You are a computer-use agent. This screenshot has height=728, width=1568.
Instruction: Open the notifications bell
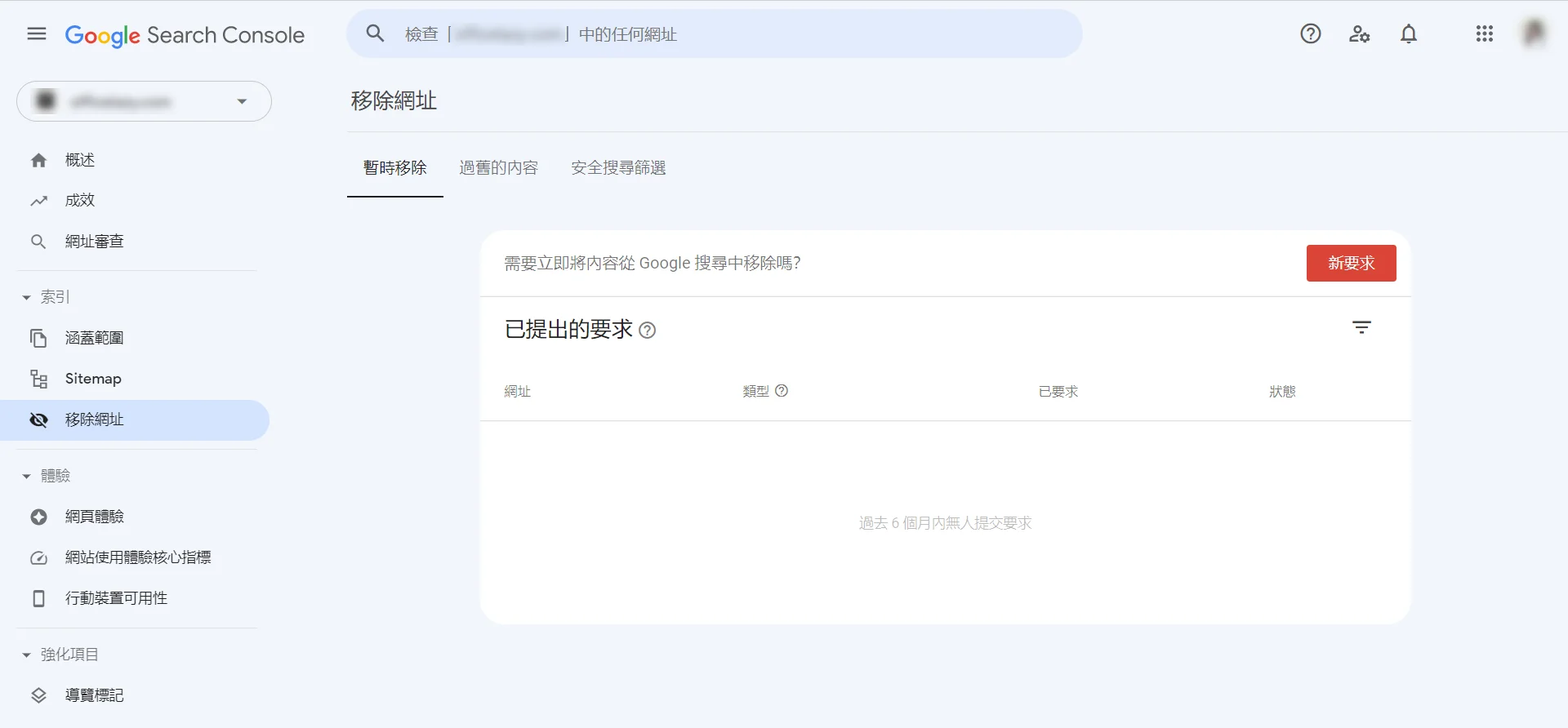click(1409, 34)
